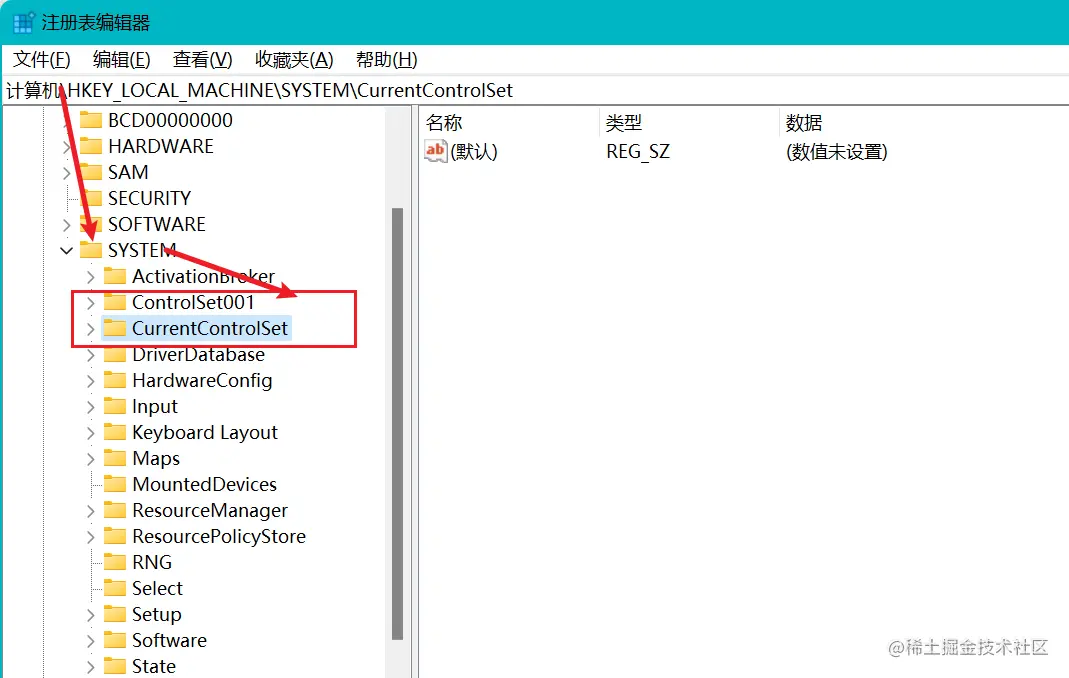This screenshot has width=1069, height=678.
Task: Collapse the SYSTEM key
Action: coord(66,250)
